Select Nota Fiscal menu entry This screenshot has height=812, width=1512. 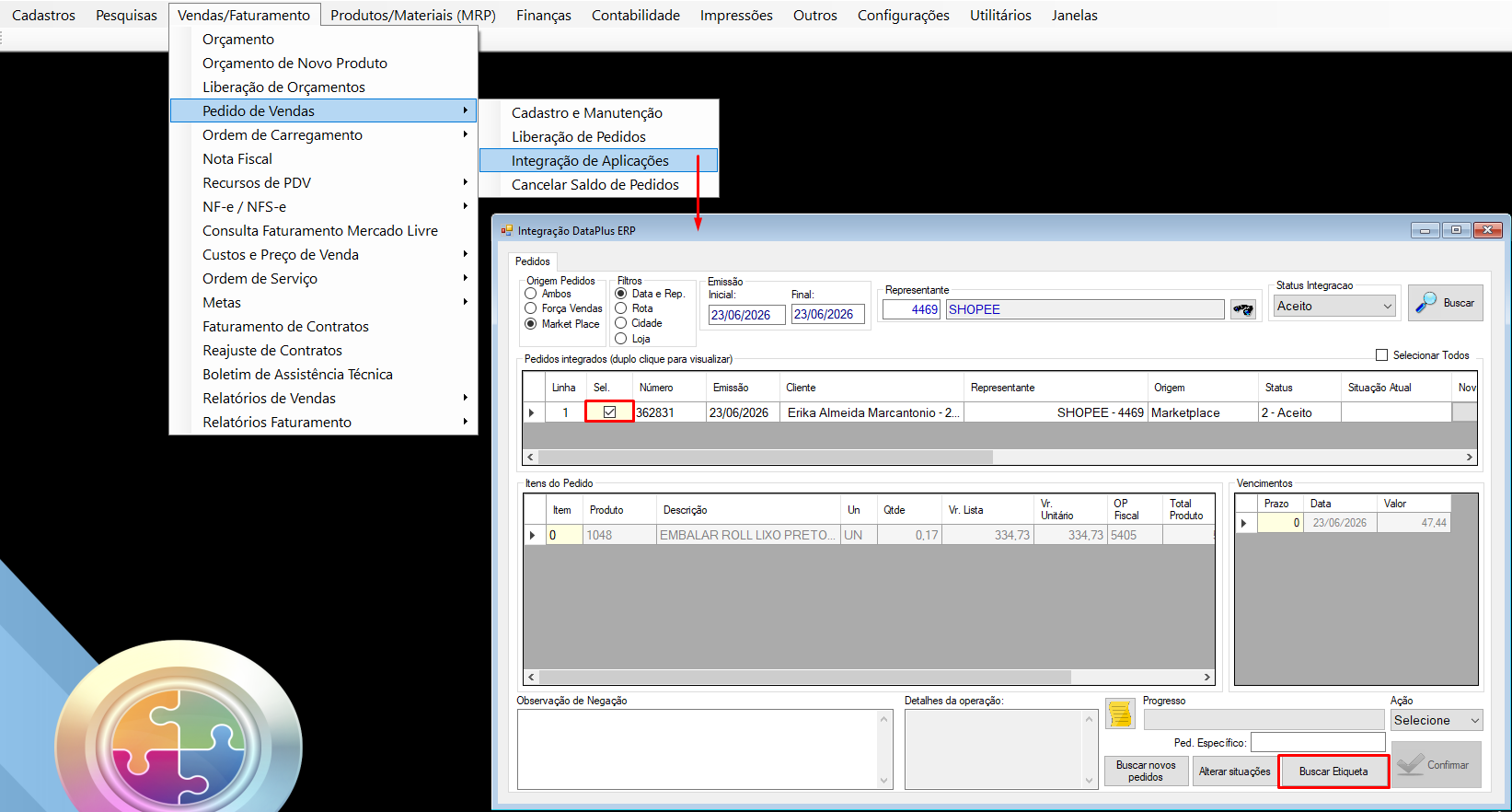pyautogui.click(x=324, y=158)
